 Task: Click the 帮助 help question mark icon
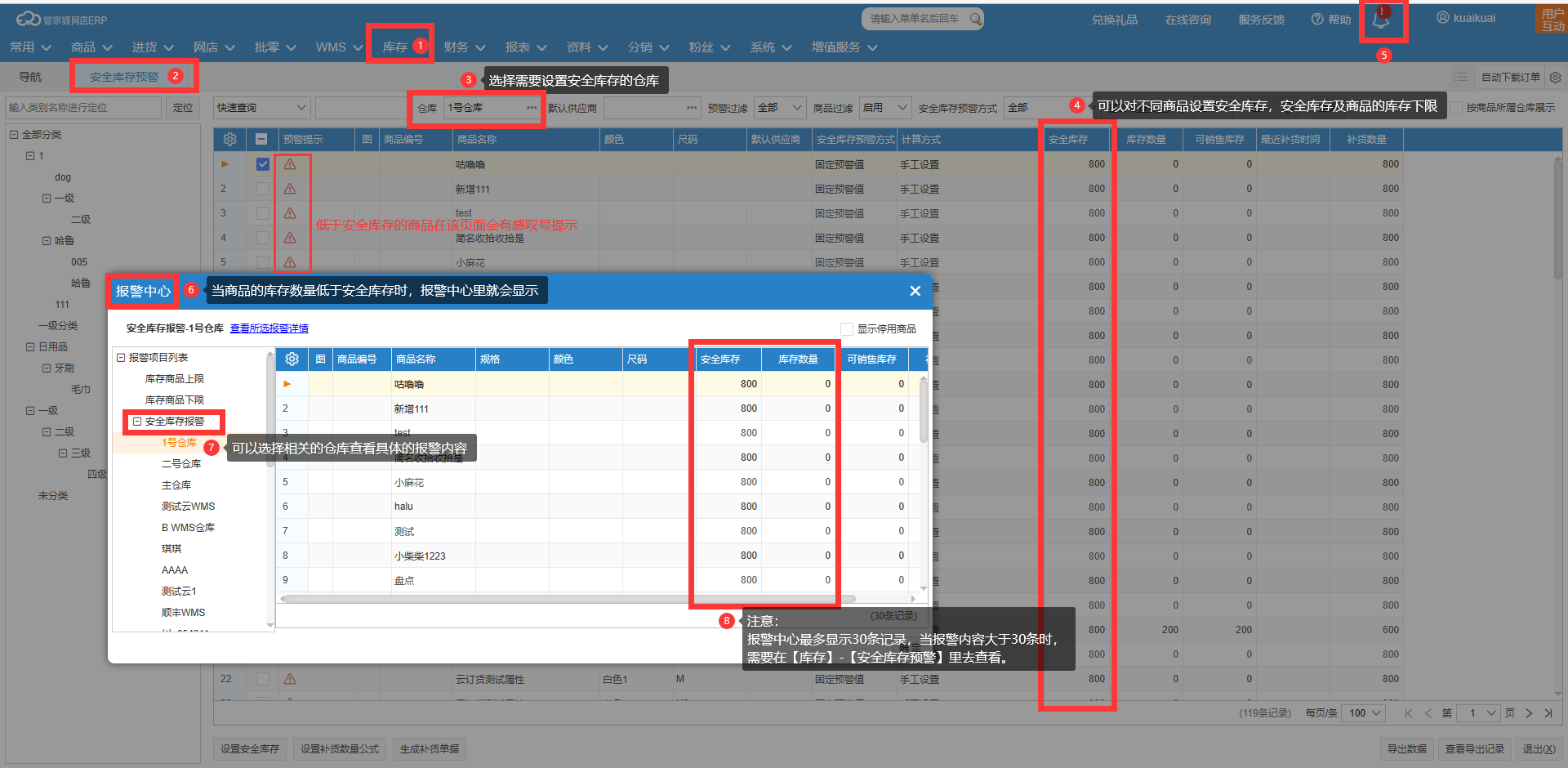[1317, 20]
